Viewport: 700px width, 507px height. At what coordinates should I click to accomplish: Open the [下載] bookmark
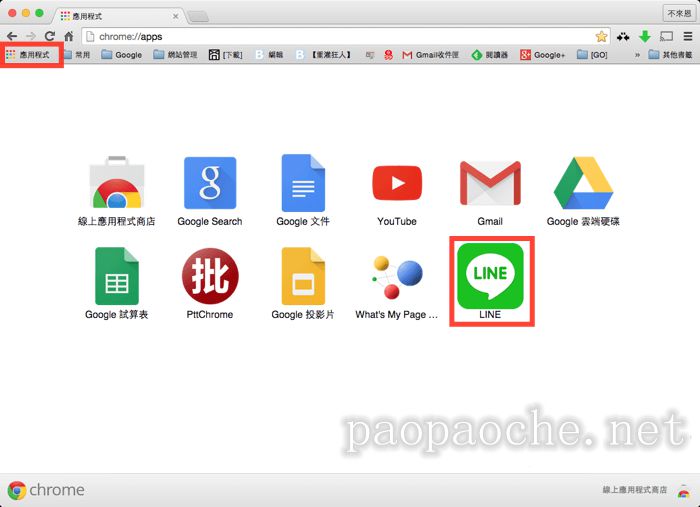coord(226,54)
